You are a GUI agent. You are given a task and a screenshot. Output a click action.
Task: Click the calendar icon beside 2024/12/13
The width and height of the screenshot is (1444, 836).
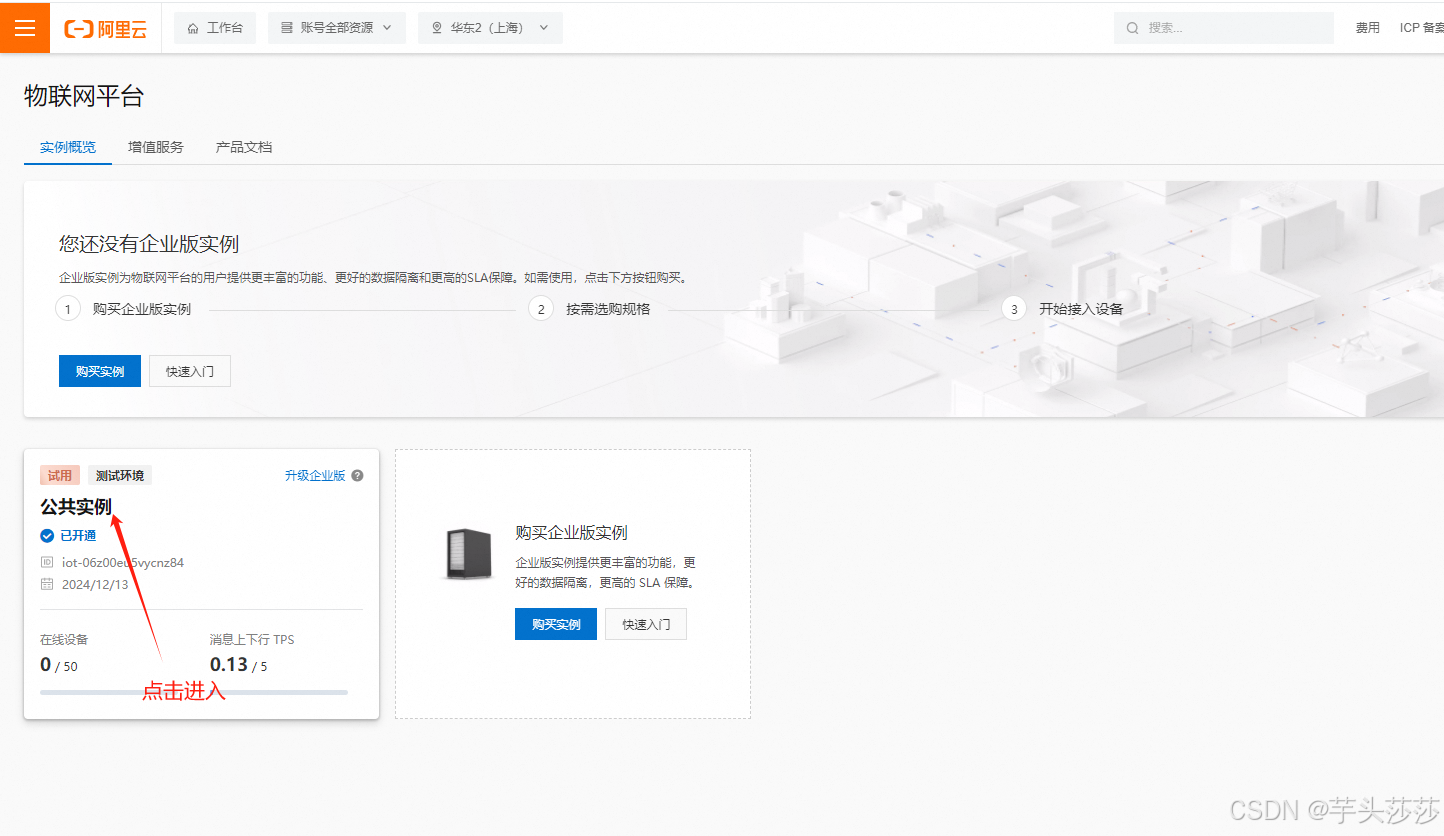(x=47, y=584)
